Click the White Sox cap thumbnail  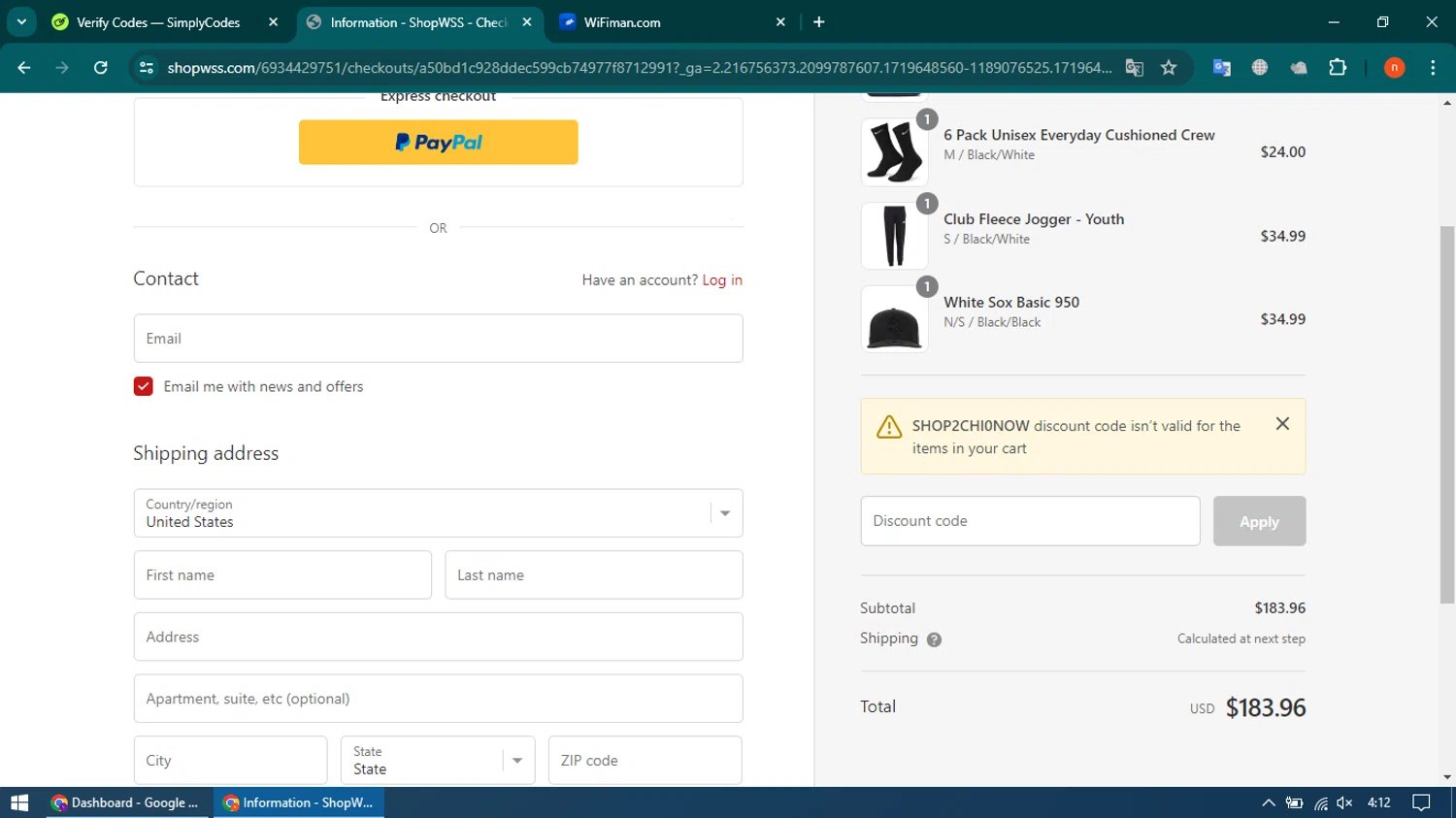[x=894, y=319]
